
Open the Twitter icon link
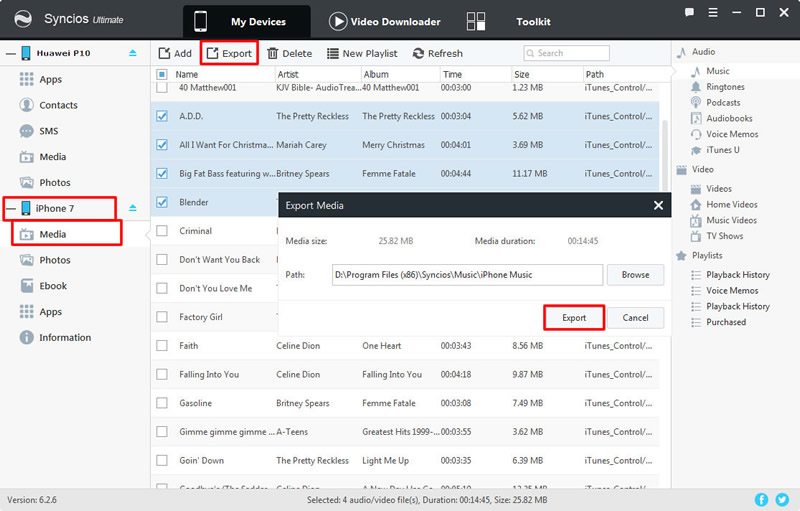point(782,499)
